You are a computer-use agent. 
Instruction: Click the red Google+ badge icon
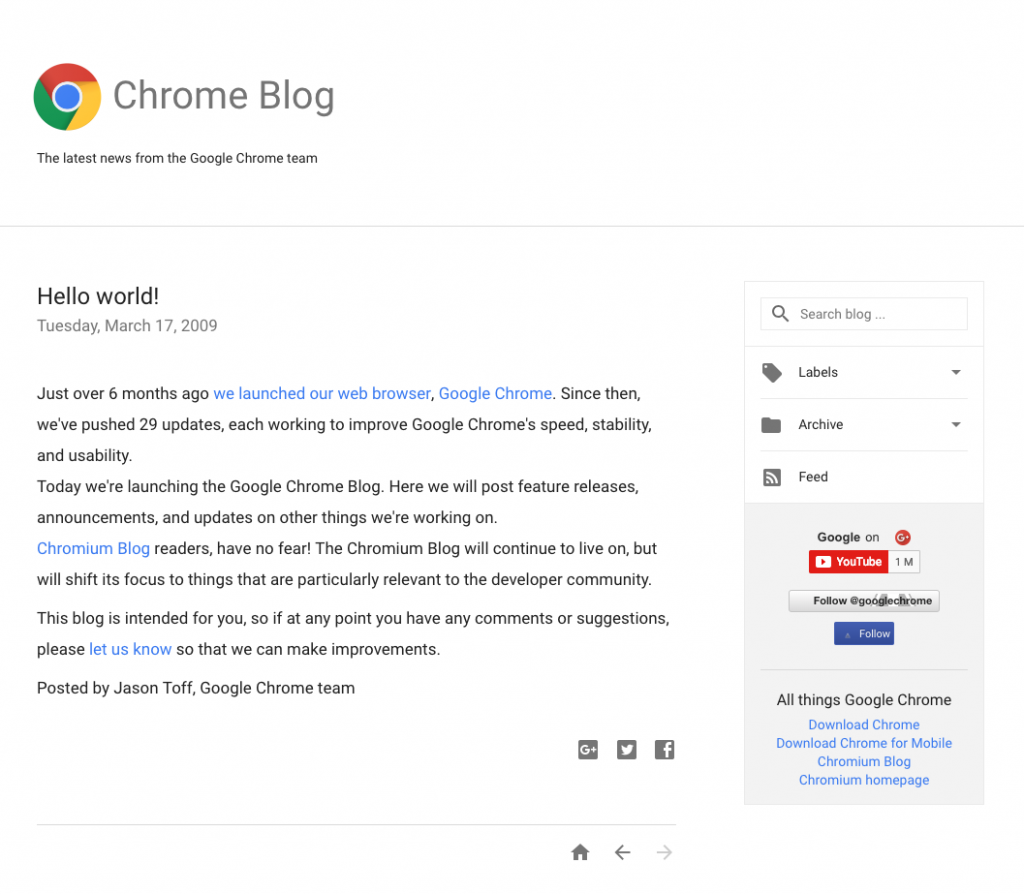pos(903,537)
